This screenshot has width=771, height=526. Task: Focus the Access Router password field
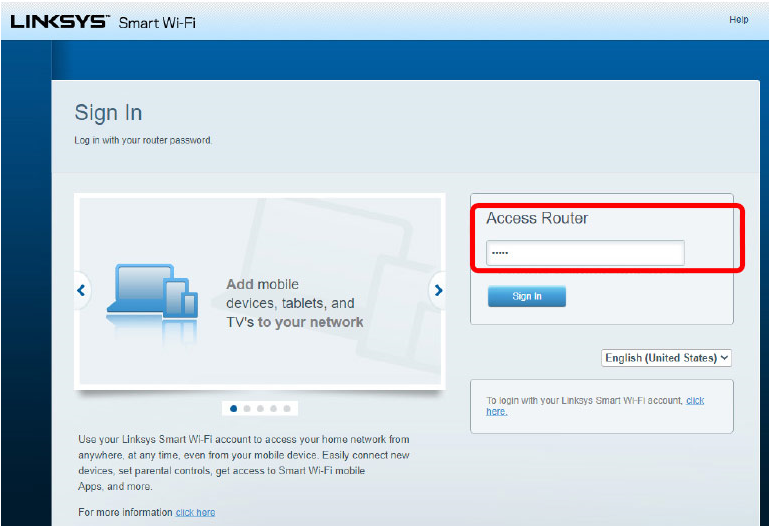pos(585,253)
